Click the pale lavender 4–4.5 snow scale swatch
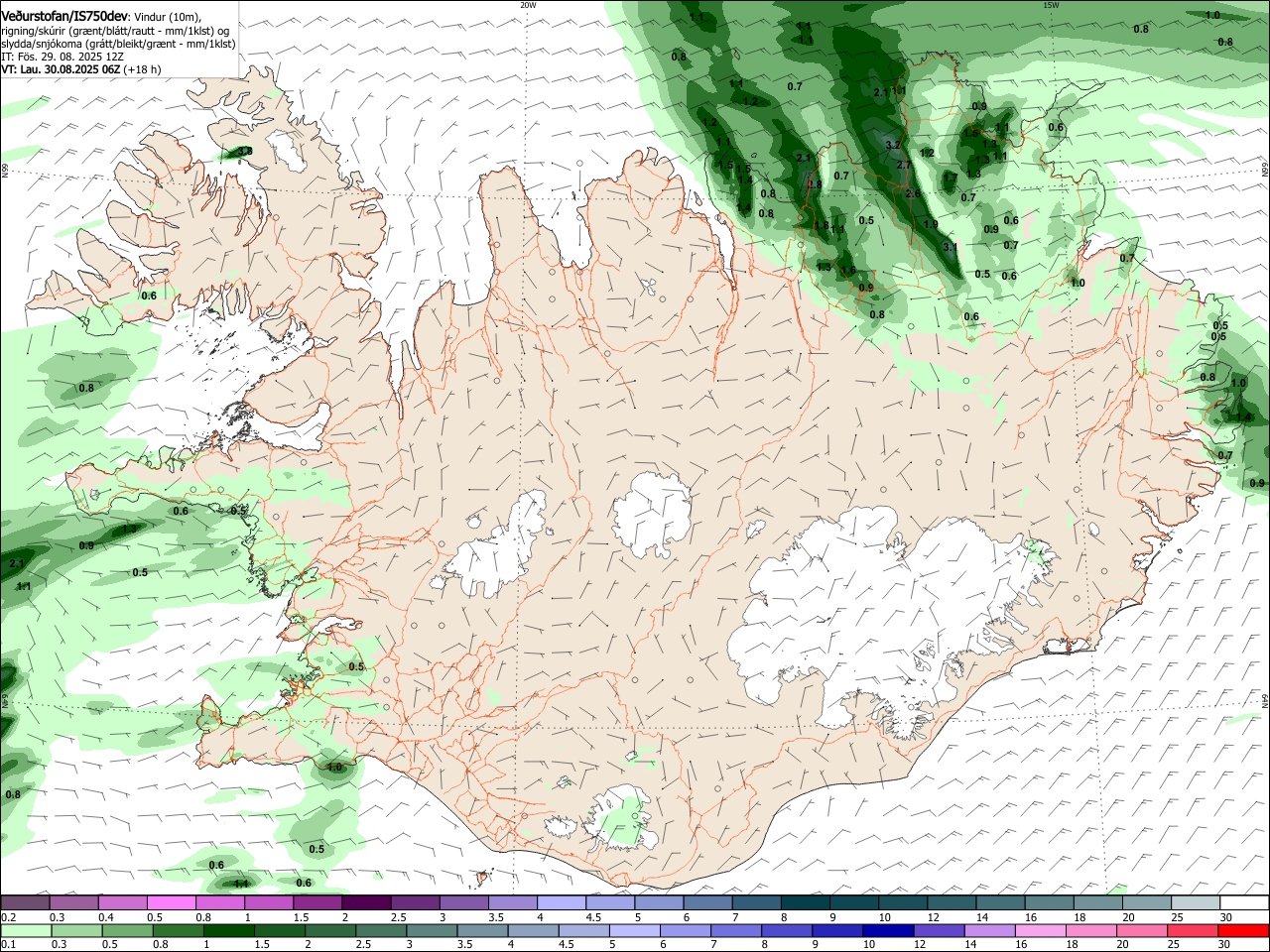 point(562,903)
